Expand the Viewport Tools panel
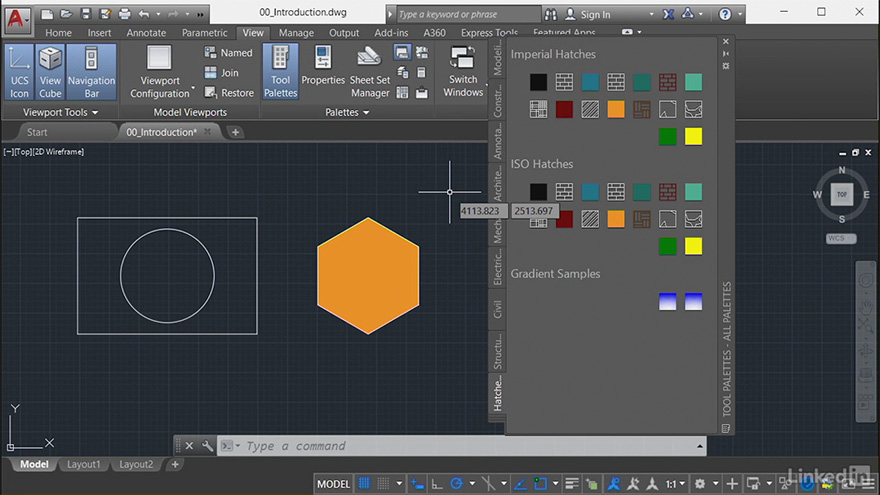The height and width of the screenshot is (495, 880). click(60, 112)
